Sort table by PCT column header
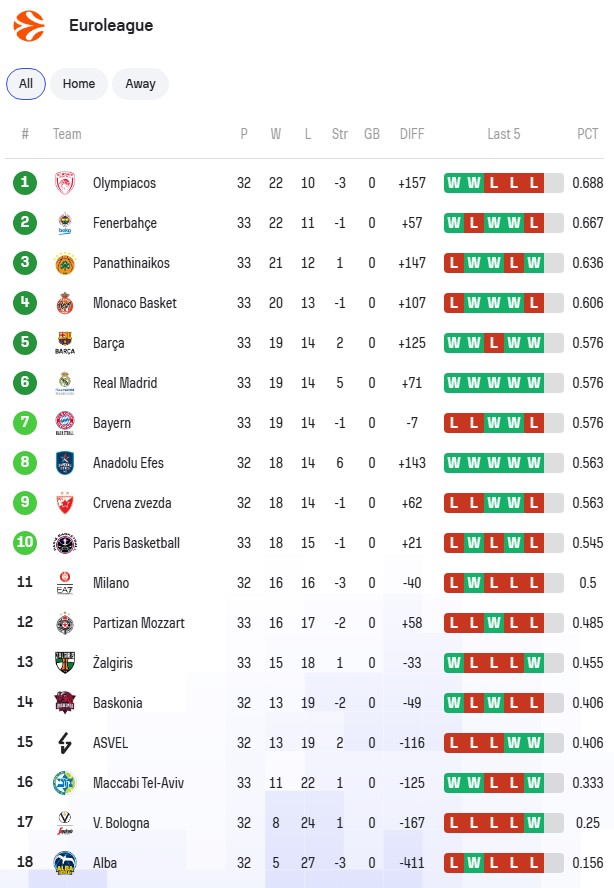The height and width of the screenshot is (888, 614). [x=588, y=134]
